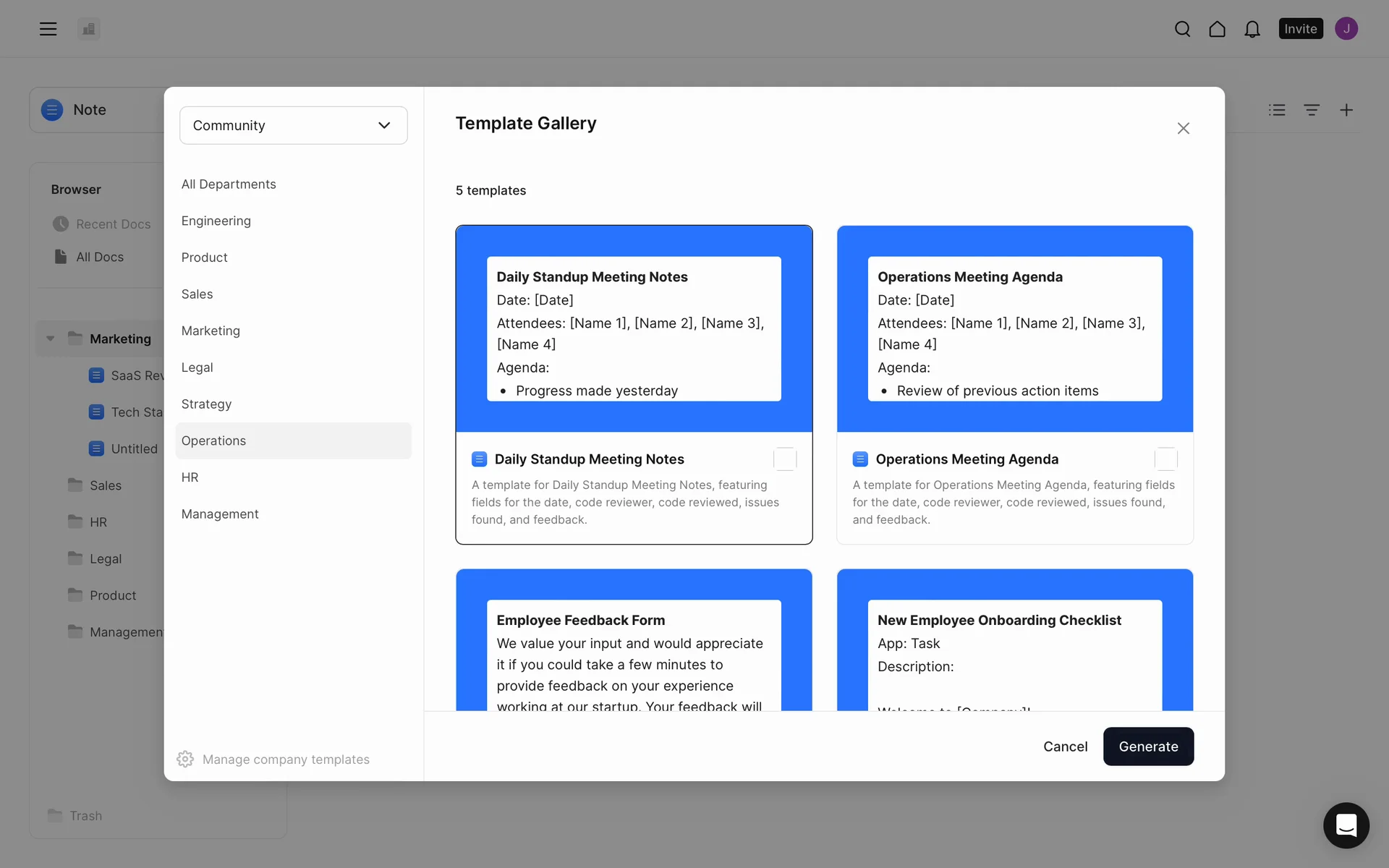Choose the Management department category
Image resolution: width=1389 pixels, height=868 pixels.
(x=219, y=514)
